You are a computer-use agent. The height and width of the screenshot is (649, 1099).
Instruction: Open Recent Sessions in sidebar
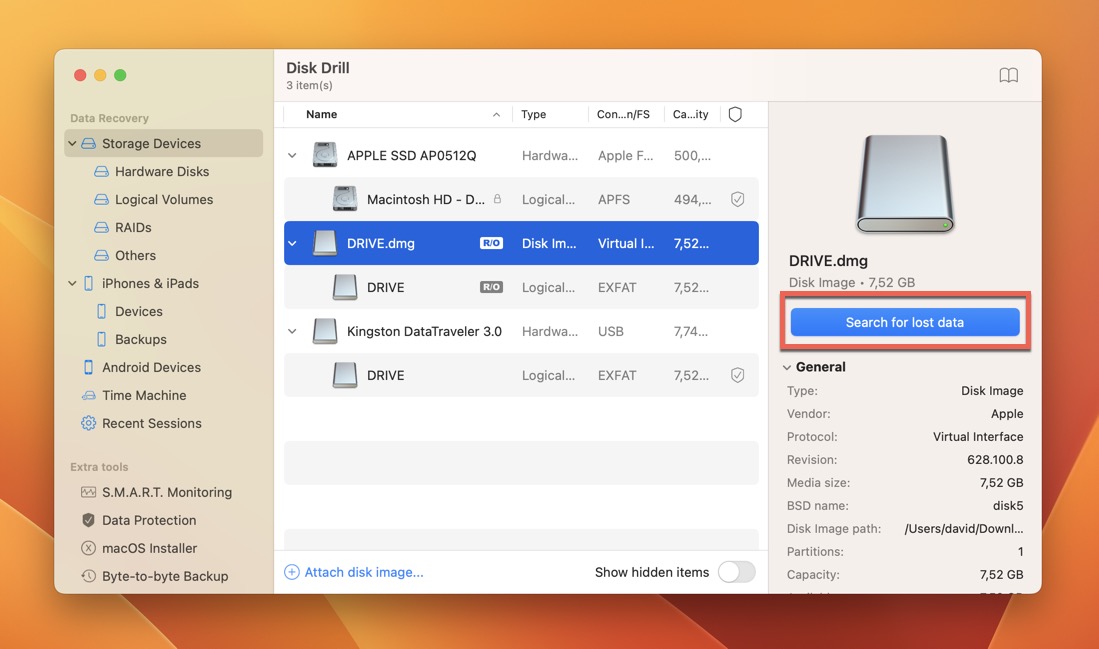pos(152,423)
